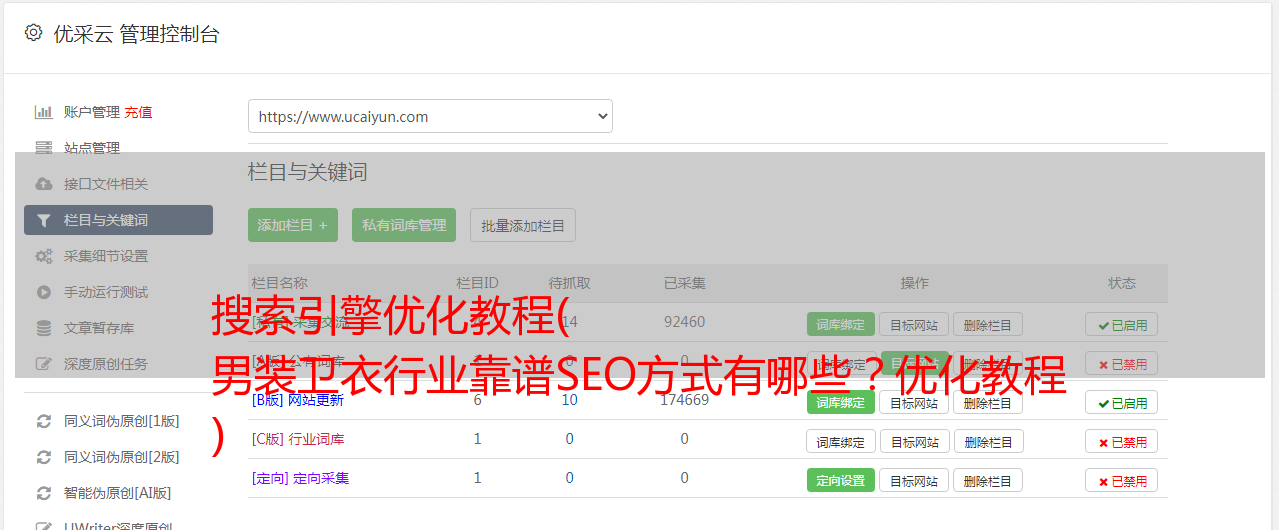Viewport: 1279px width, 530px height.
Task: Open 账户管理 via its bar chart icon
Action: point(43,112)
